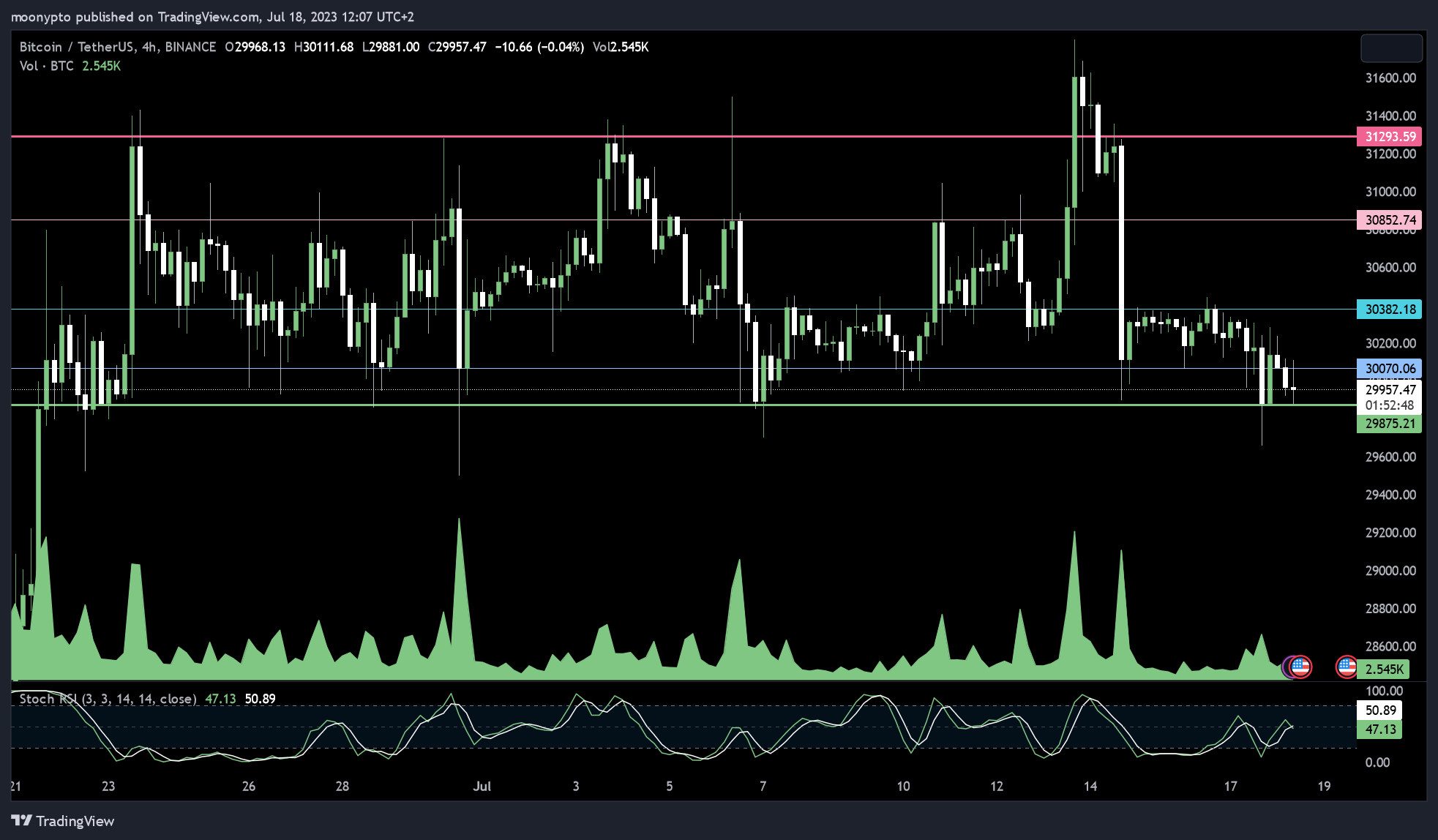
Task: Click the high value H30111.68
Action: tap(323, 47)
